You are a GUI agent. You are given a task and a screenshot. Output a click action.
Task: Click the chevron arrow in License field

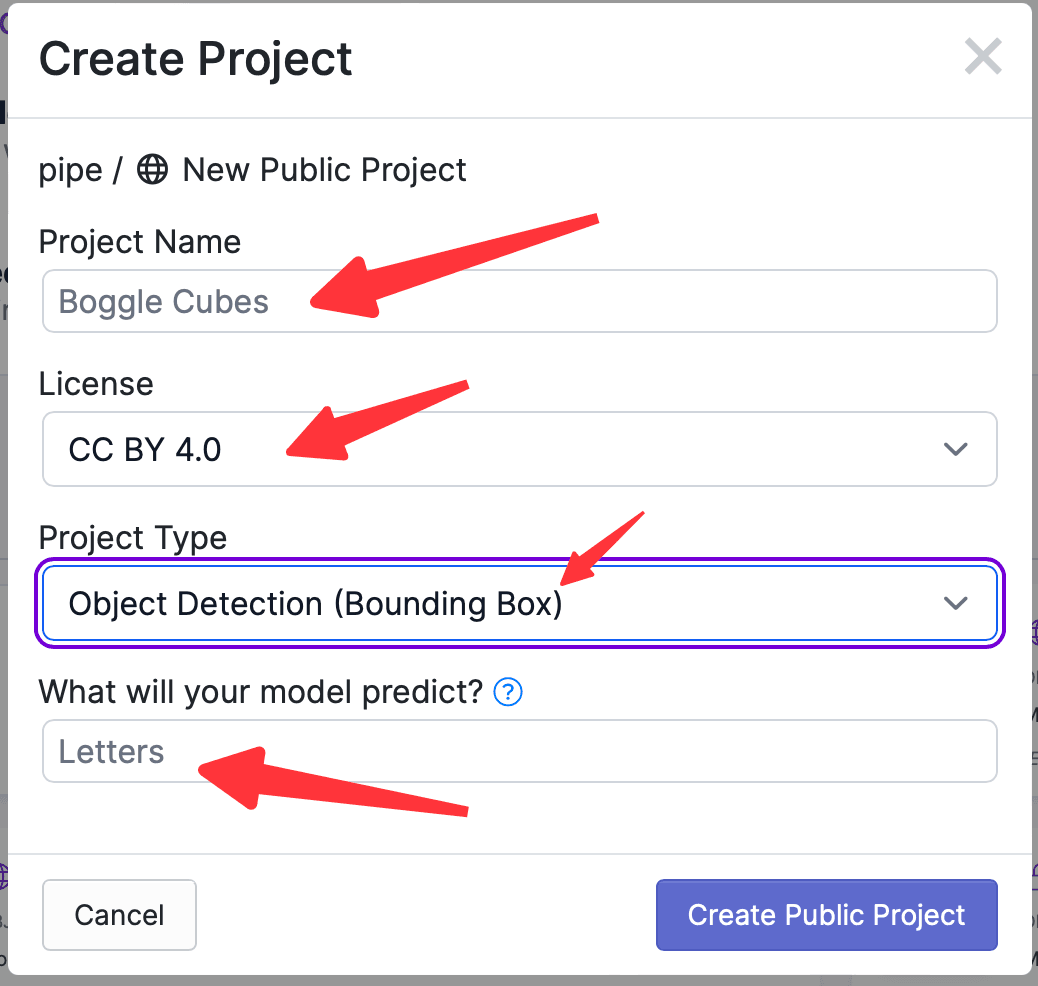tap(955, 449)
